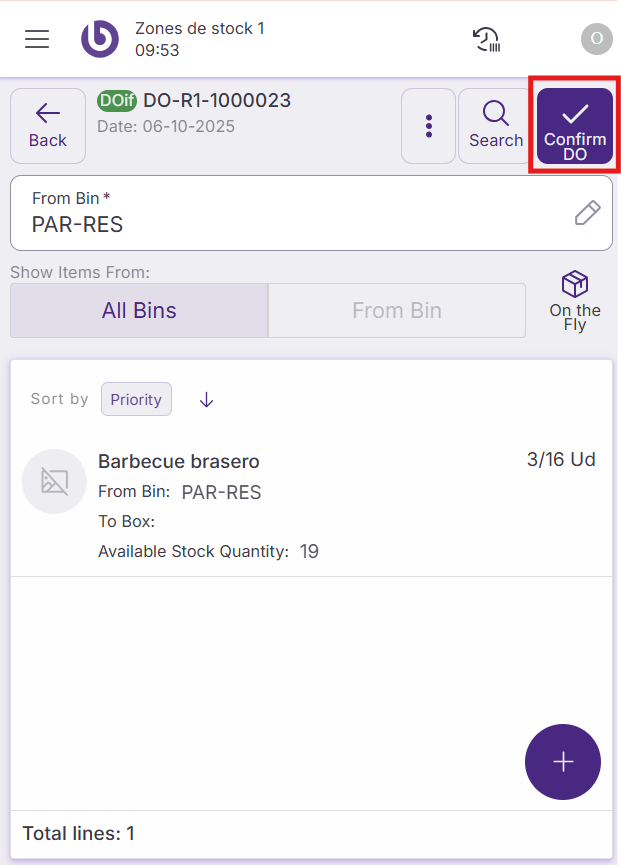Click the DOif status badge
621x865 pixels.
point(118,100)
